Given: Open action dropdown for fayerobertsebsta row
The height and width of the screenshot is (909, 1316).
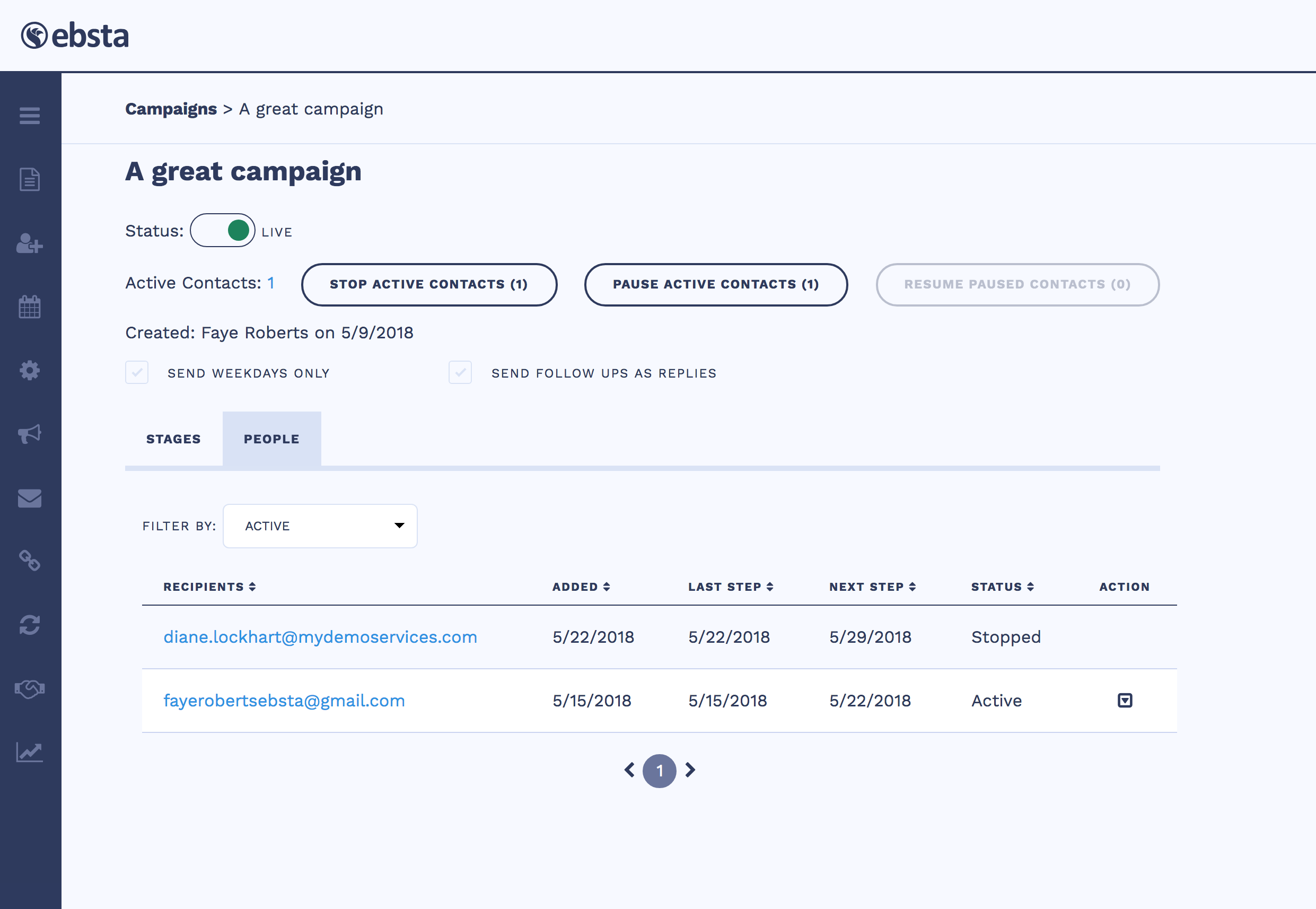Looking at the screenshot, I should tap(1125, 701).
